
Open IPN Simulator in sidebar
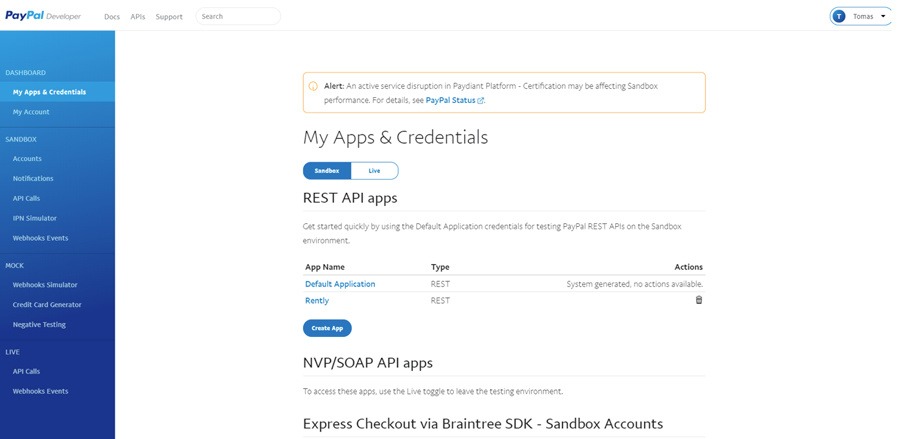click(34, 218)
